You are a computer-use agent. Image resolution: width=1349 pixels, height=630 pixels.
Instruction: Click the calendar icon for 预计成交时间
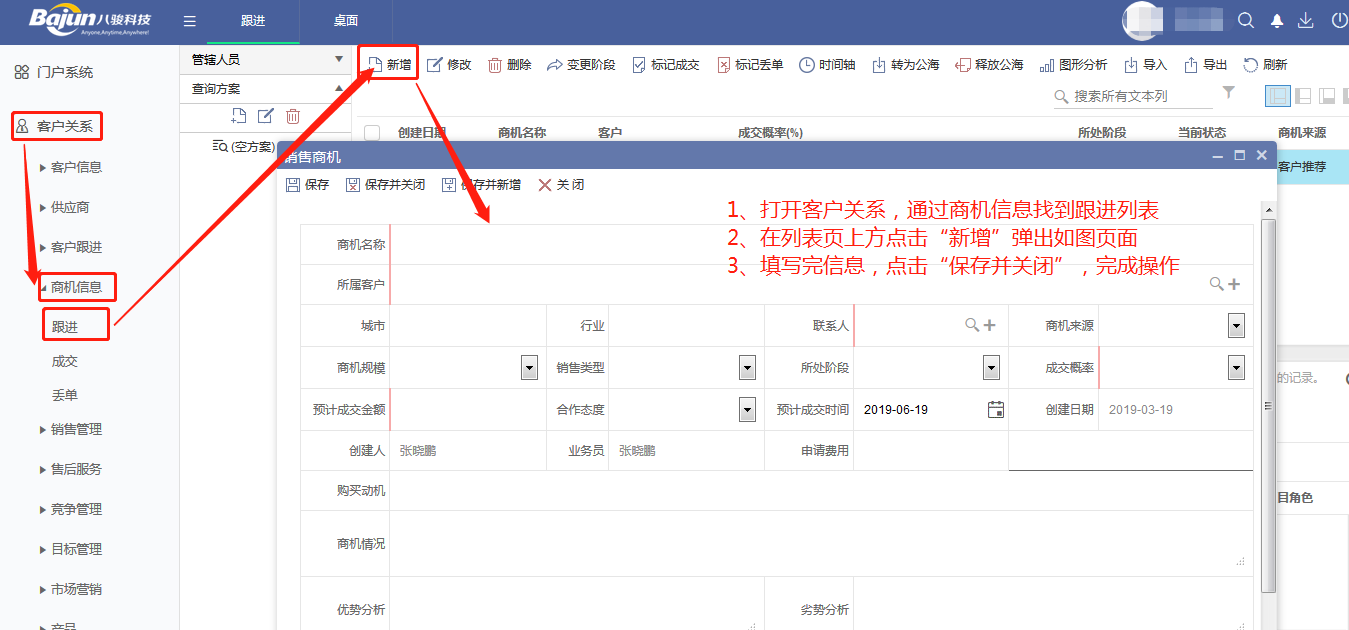click(995, 409)
